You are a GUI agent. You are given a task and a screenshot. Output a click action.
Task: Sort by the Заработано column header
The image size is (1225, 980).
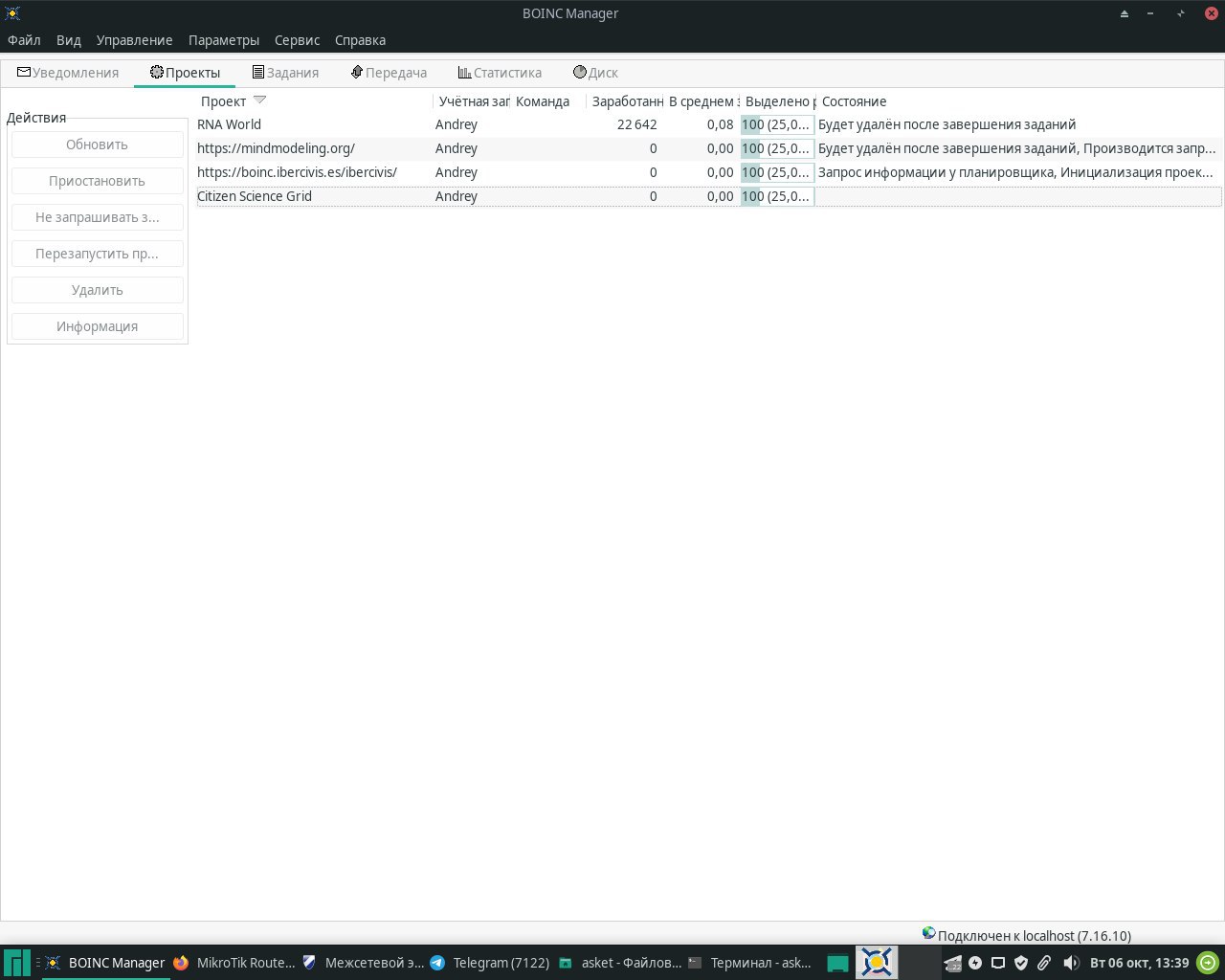pos(625,101)
